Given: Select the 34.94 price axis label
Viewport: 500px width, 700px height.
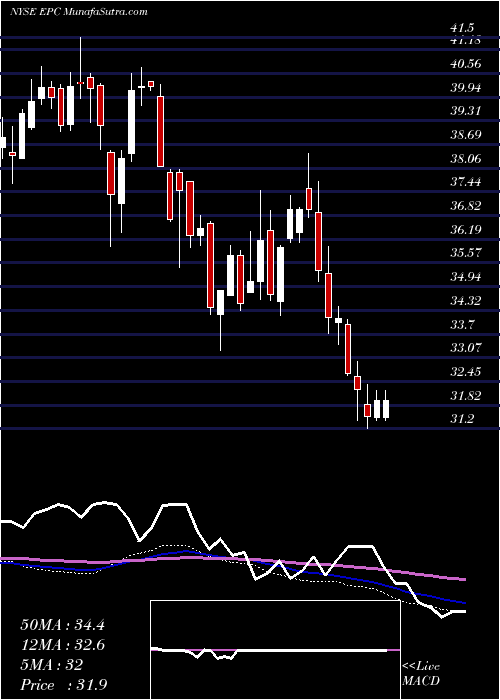Looking at the screenshot, I should (466, 277).
